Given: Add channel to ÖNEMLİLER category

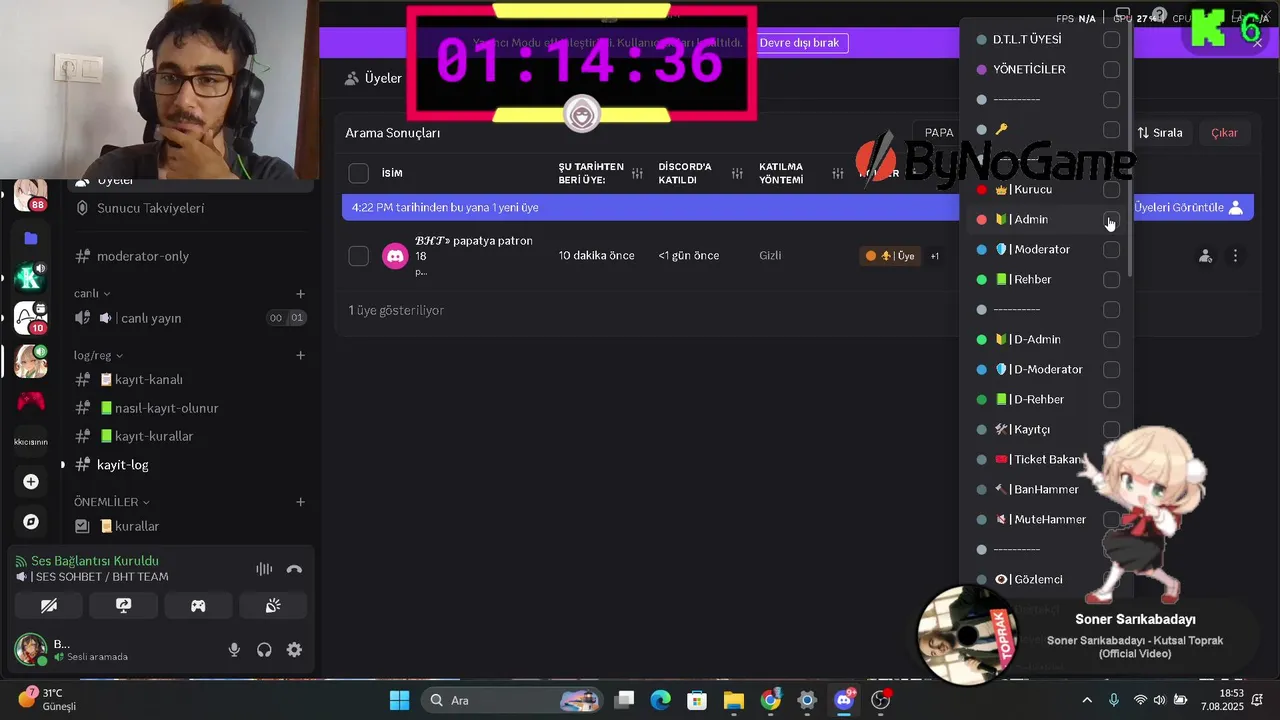Looking at the screenshot, I should 300,501.
